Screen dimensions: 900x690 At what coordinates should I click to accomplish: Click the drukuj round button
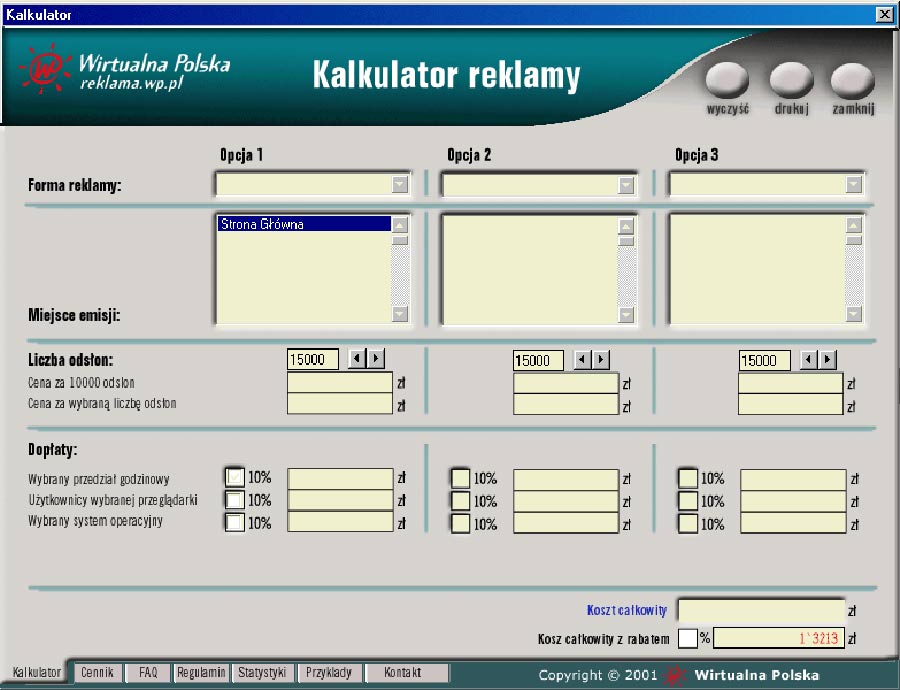pos(792,80)
